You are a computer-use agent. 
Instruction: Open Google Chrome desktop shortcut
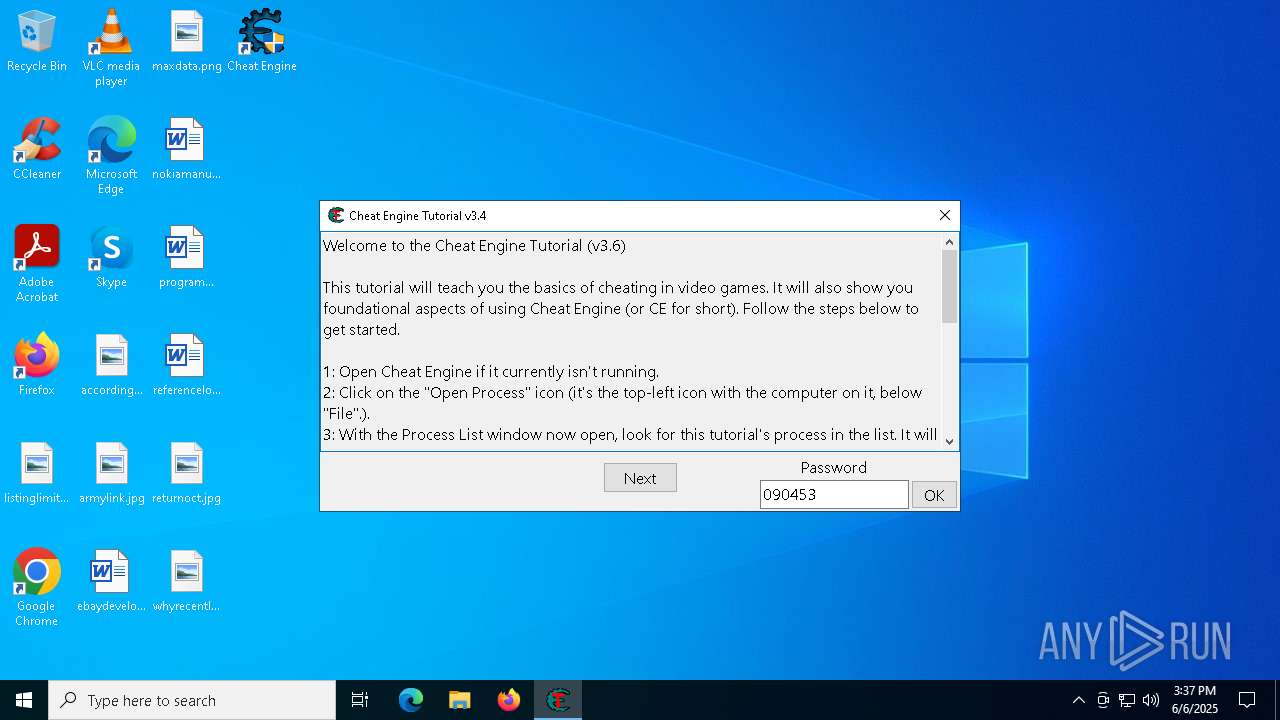pos(37,587)
